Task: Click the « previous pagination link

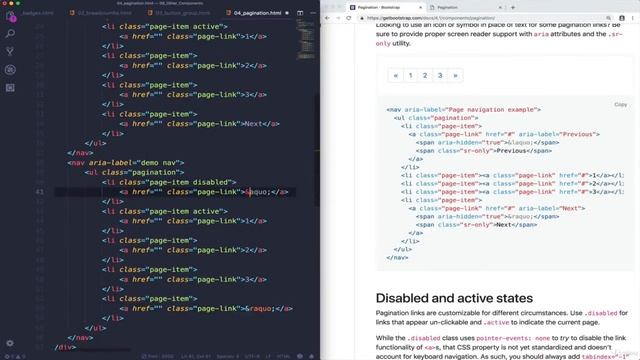Action: [x=396, y=76]
